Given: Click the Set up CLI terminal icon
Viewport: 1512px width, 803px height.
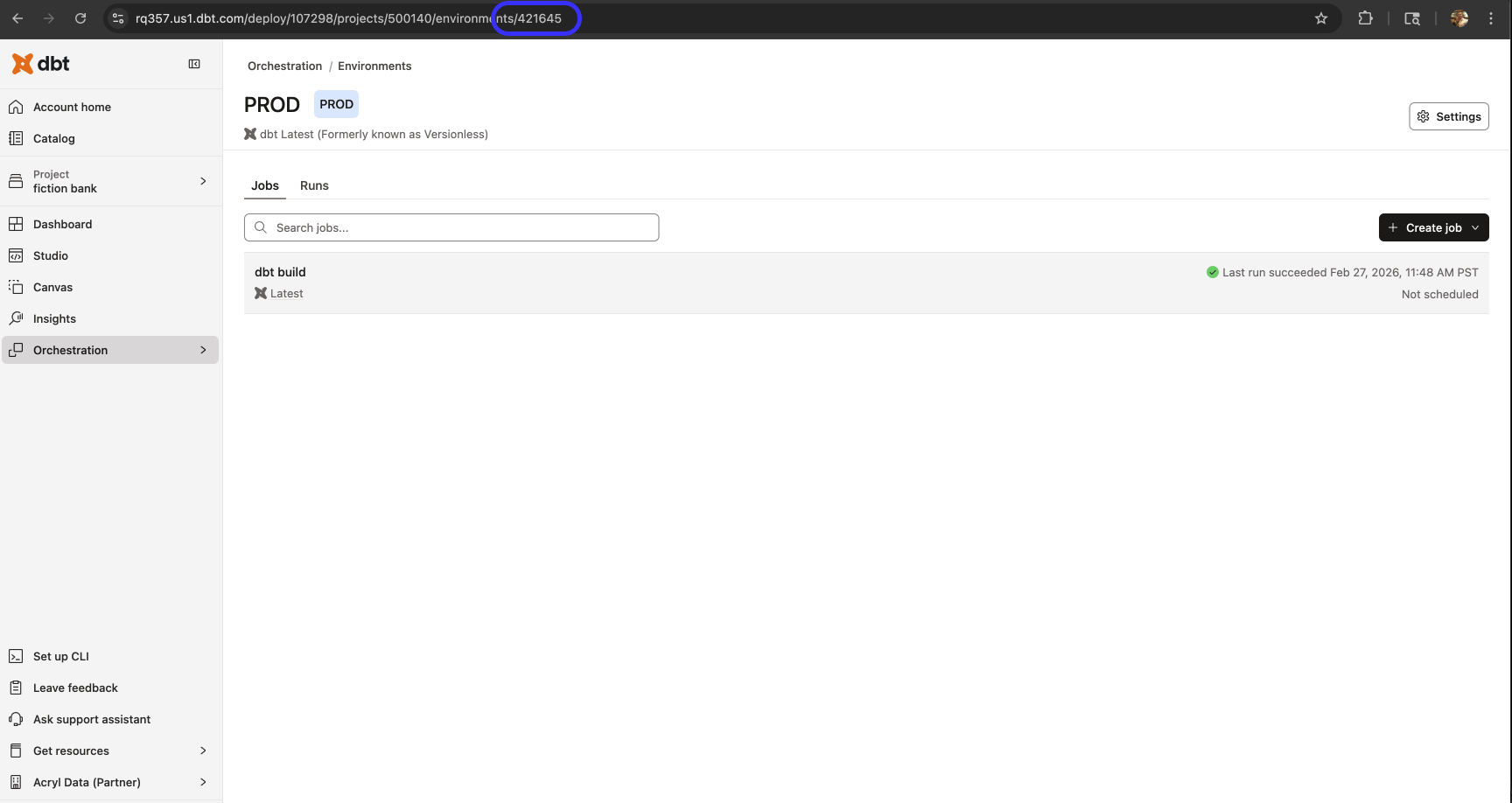Looking at the screenshot, I should click(16, 656).
